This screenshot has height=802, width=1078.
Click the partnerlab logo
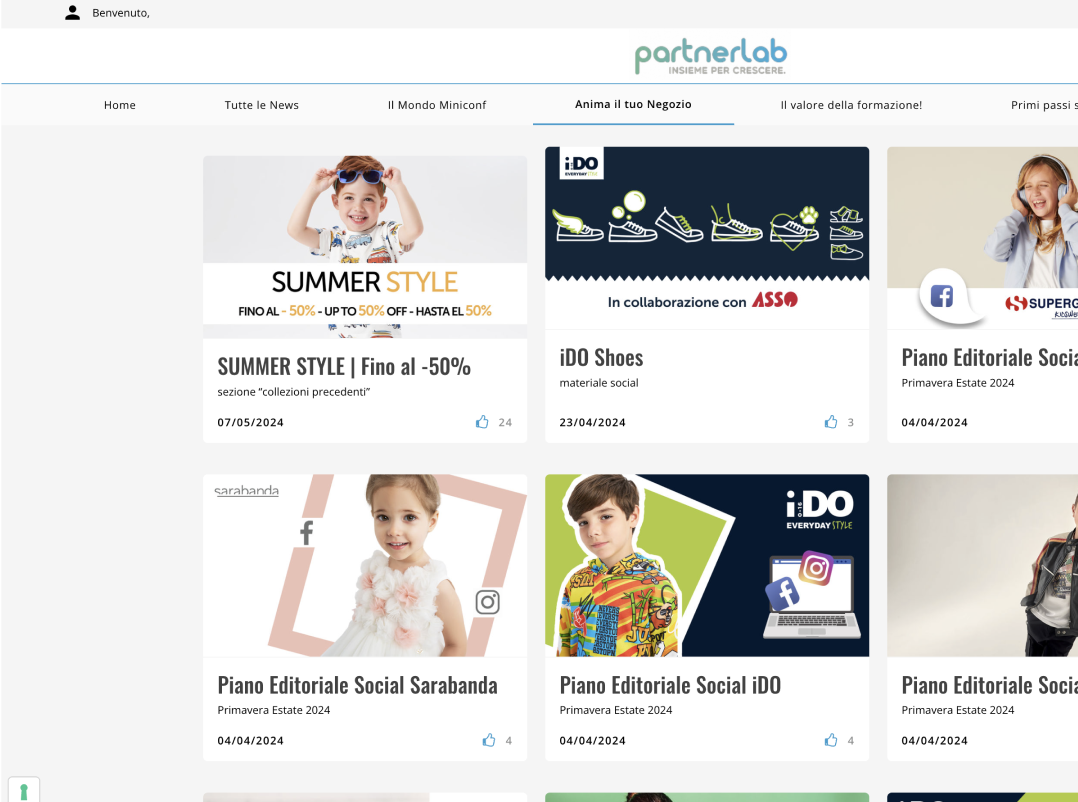(x=710, y=57)
